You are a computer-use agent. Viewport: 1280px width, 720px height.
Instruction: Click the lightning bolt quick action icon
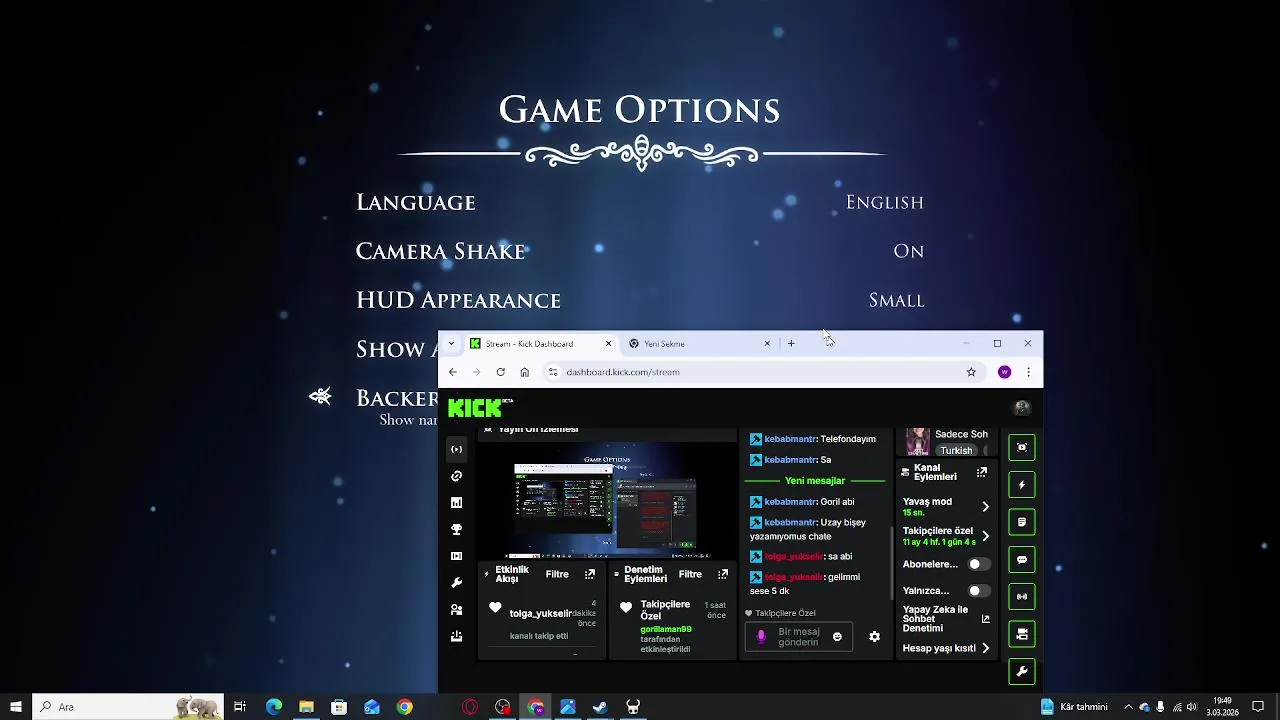[x=1021, y=485]
